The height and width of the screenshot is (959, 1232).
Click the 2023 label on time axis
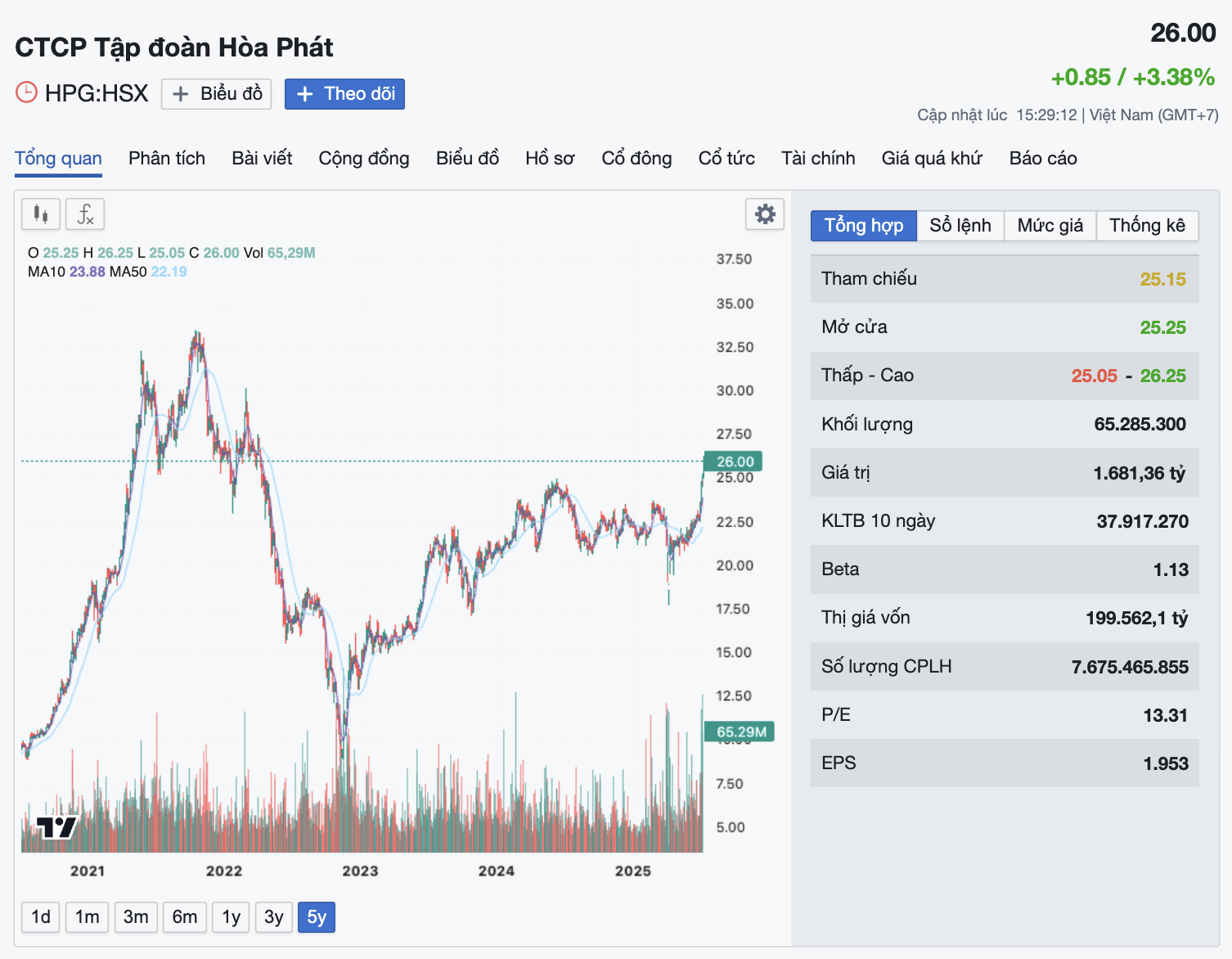tap(360, 871)
